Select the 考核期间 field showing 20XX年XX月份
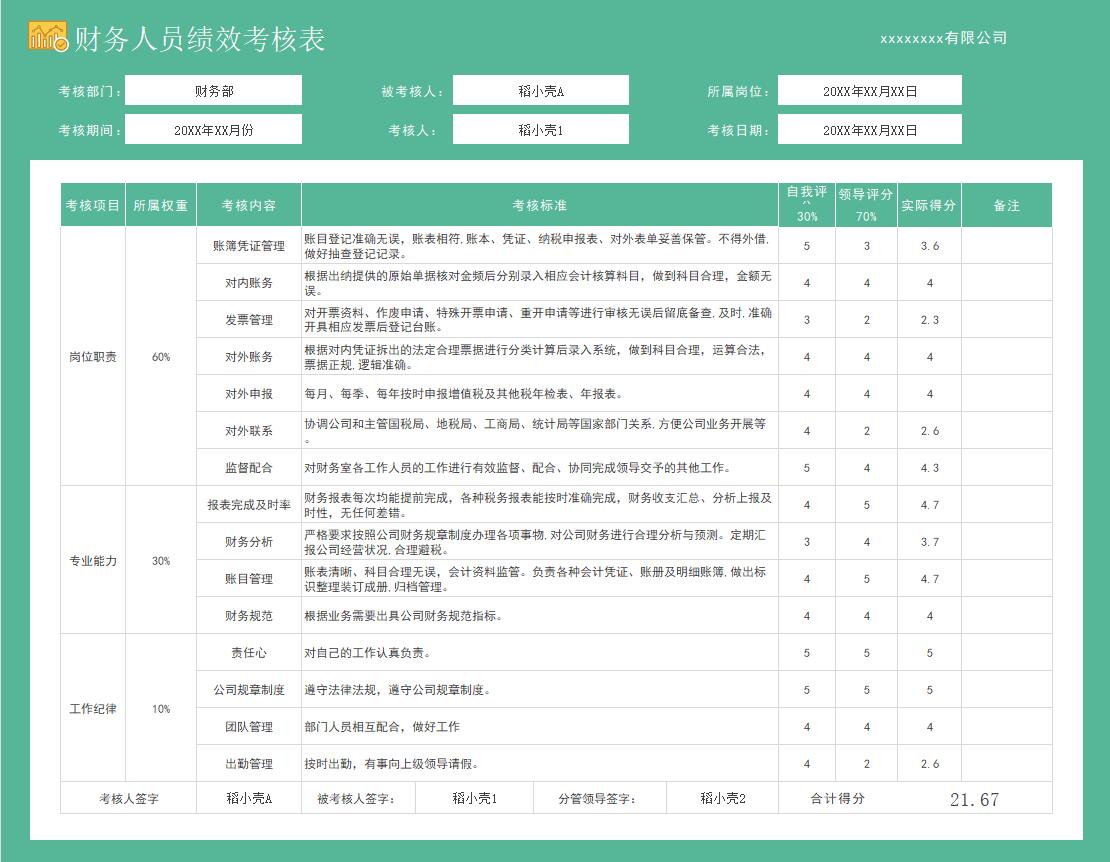 [213, 130]
